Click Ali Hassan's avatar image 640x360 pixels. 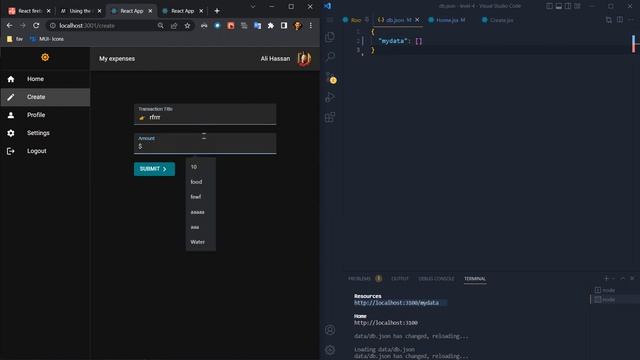[x=304, y=59]
